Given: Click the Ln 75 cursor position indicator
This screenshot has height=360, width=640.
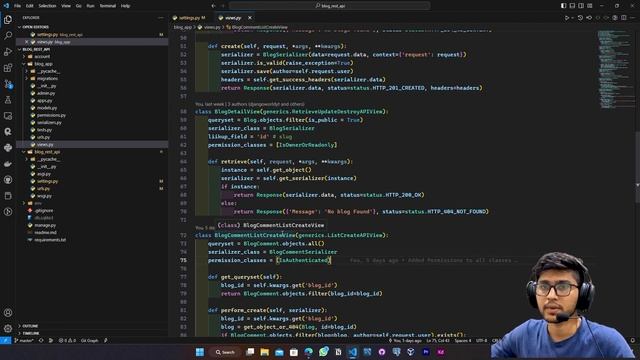Looking at the screenshot, I should tap(438, 340).
